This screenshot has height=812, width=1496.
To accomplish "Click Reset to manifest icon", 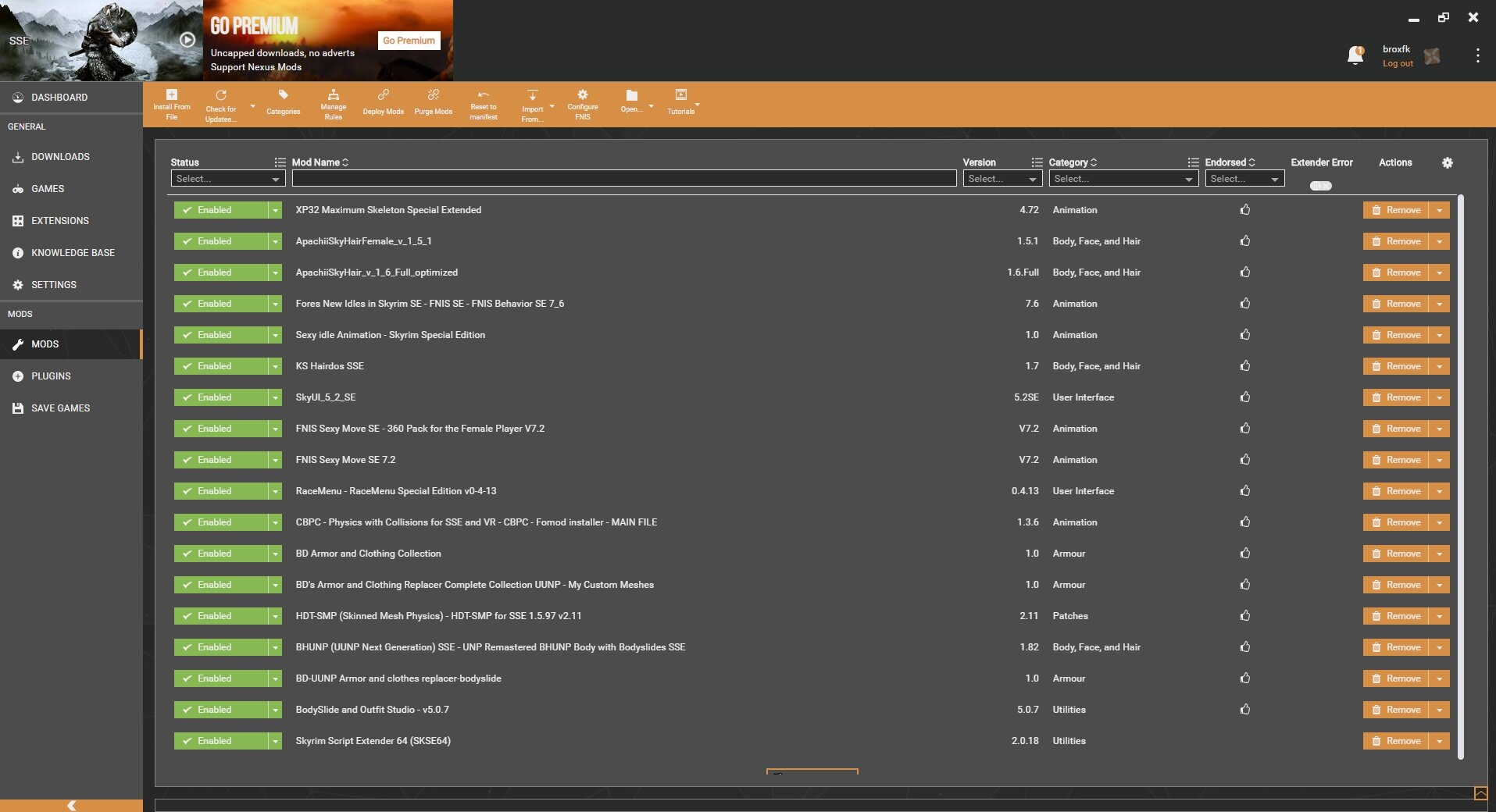I will coord(483,94).
